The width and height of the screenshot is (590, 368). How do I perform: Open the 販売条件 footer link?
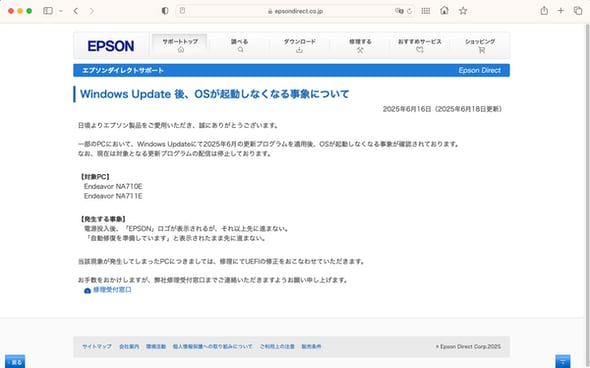[x=311, y=347]
